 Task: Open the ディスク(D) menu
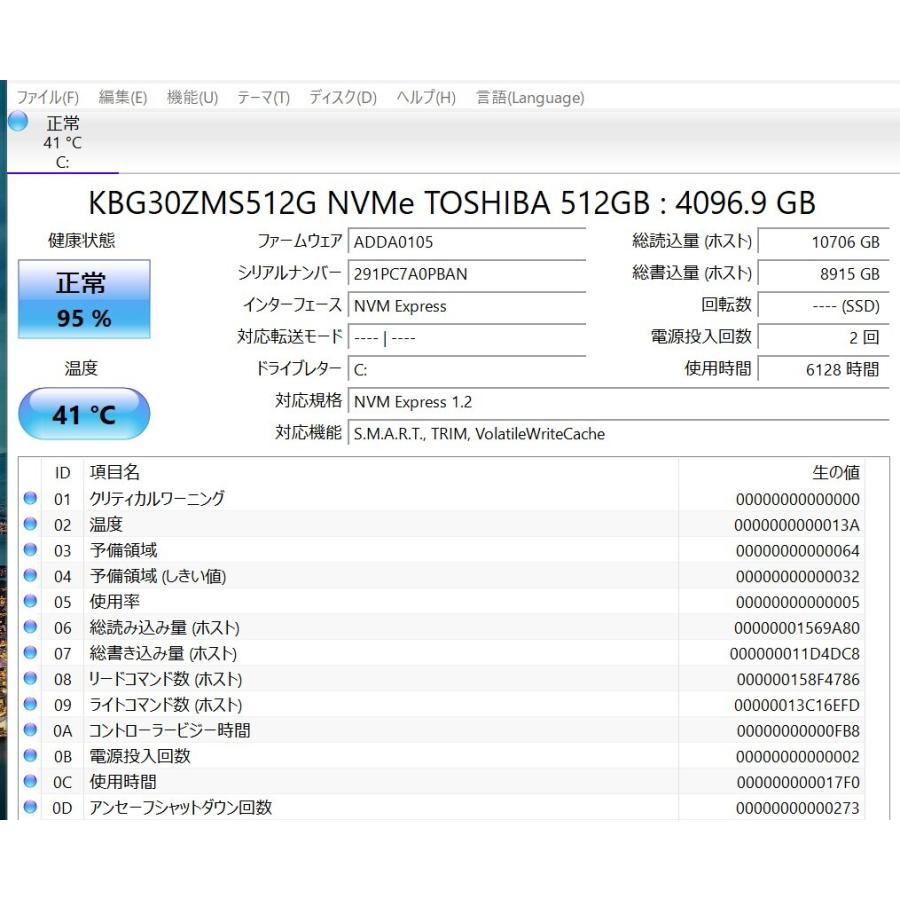(x=343, y=98)
